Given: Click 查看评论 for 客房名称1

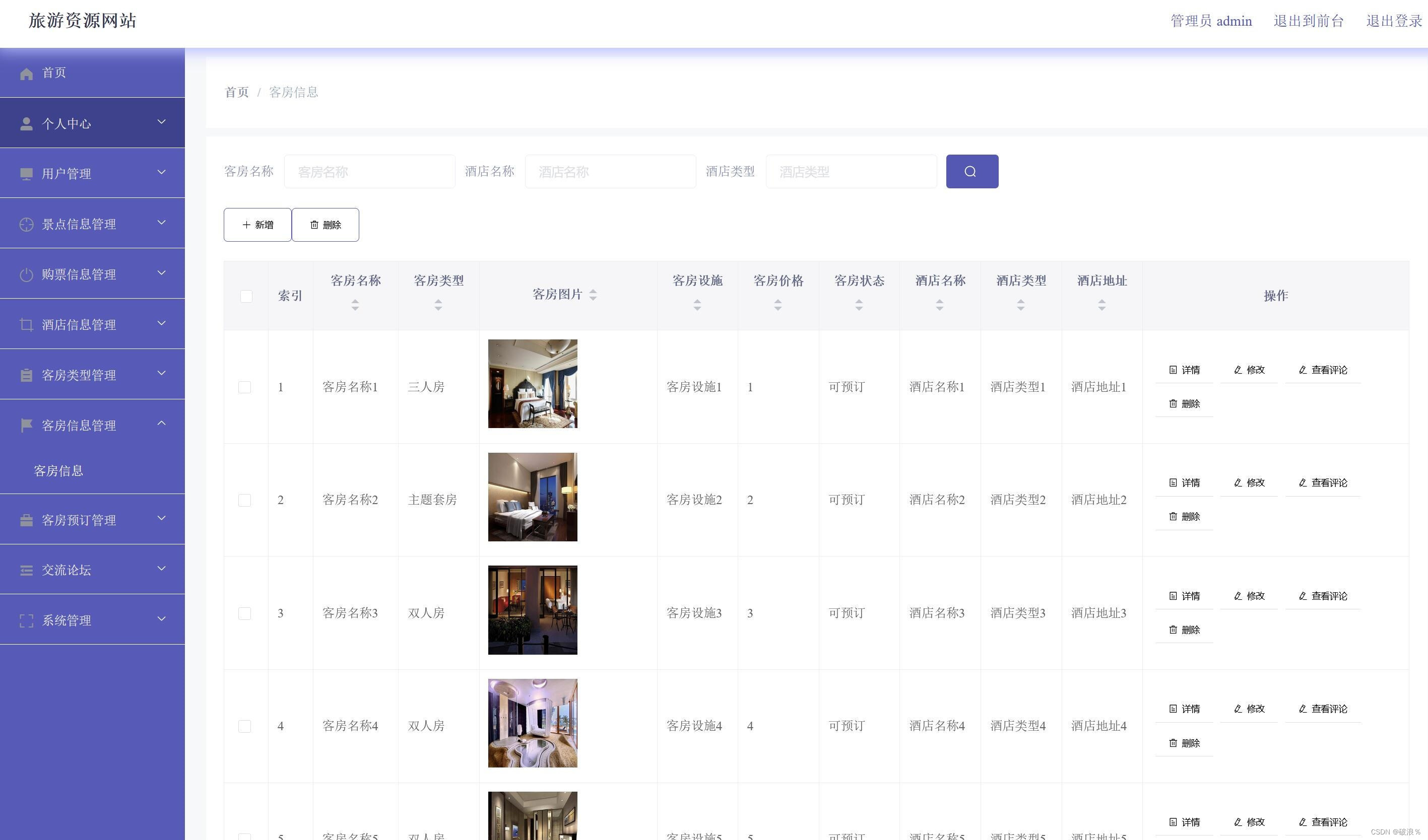Looking at the screenshot, I should [1323, 370].
